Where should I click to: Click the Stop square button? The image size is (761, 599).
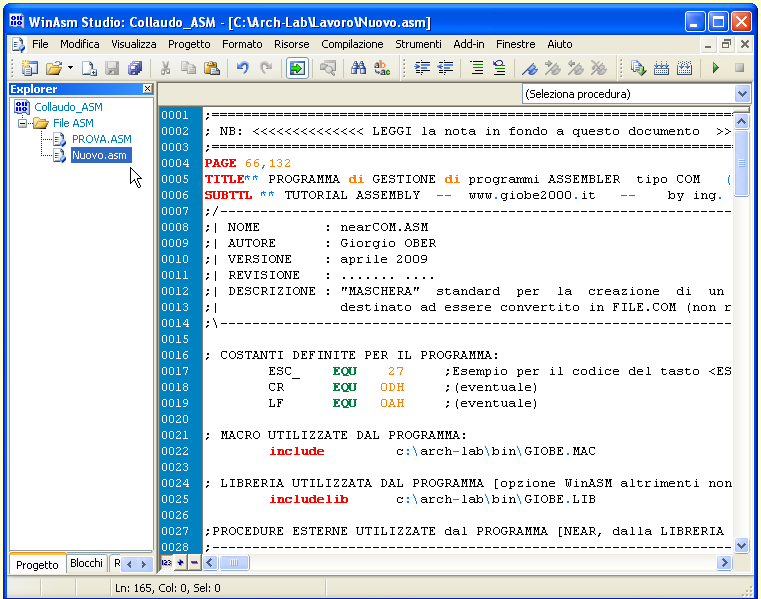click(x=739, y=68)
